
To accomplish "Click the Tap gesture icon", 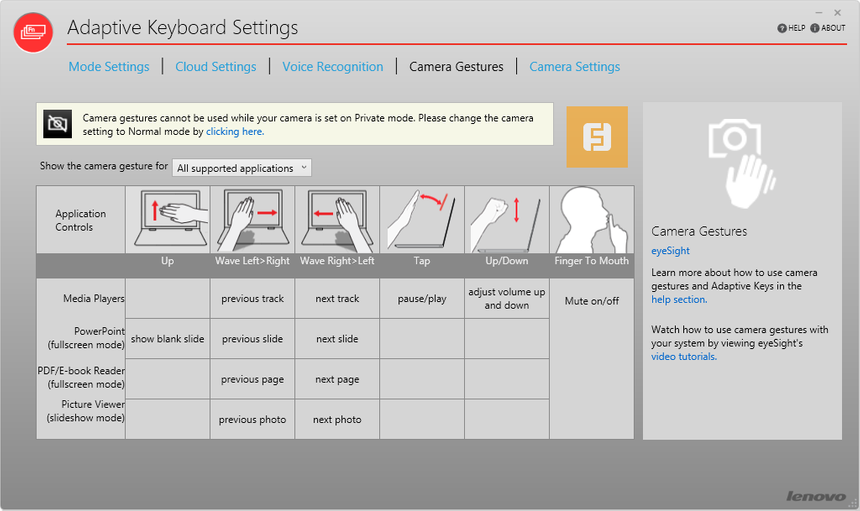I will point(422,219).
